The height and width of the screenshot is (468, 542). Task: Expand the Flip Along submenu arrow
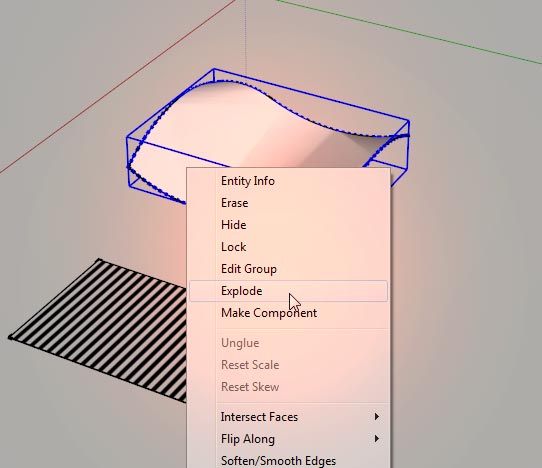point(377,439)
